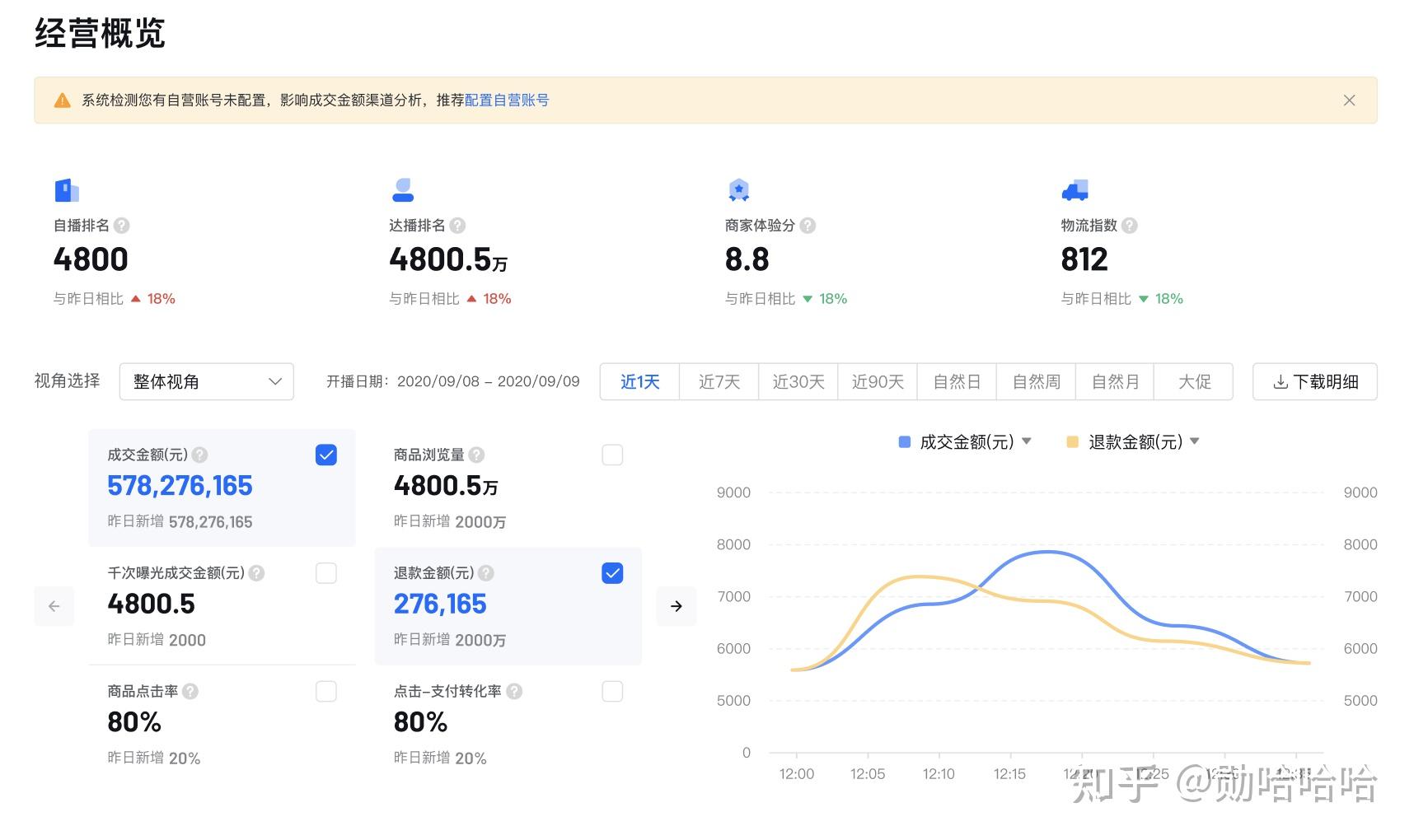Check the 点击-支付转化率 checkbox
The image size is (1414, 840).
[x=612, y=692]
